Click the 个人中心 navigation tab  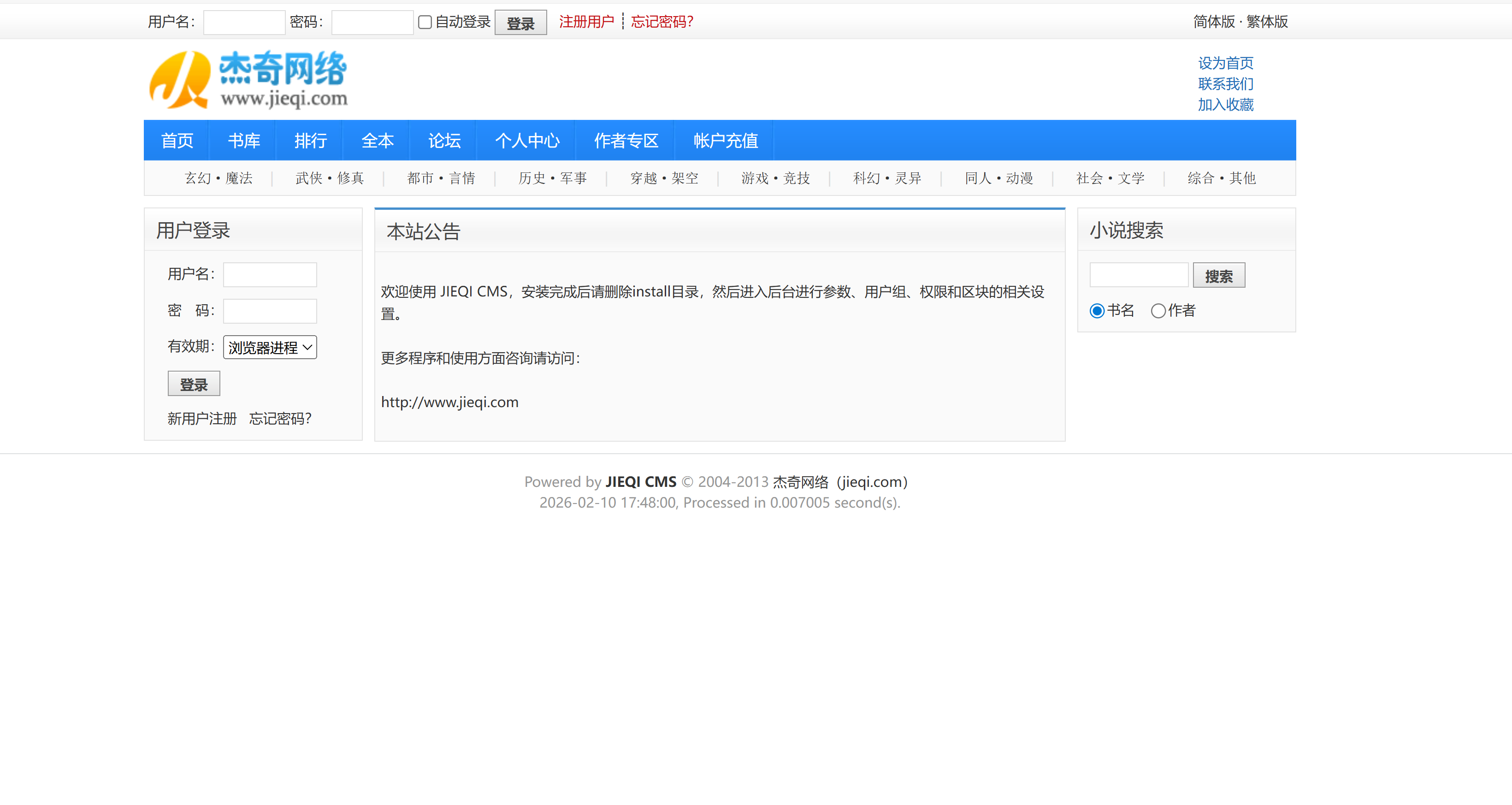coord(527,141)
